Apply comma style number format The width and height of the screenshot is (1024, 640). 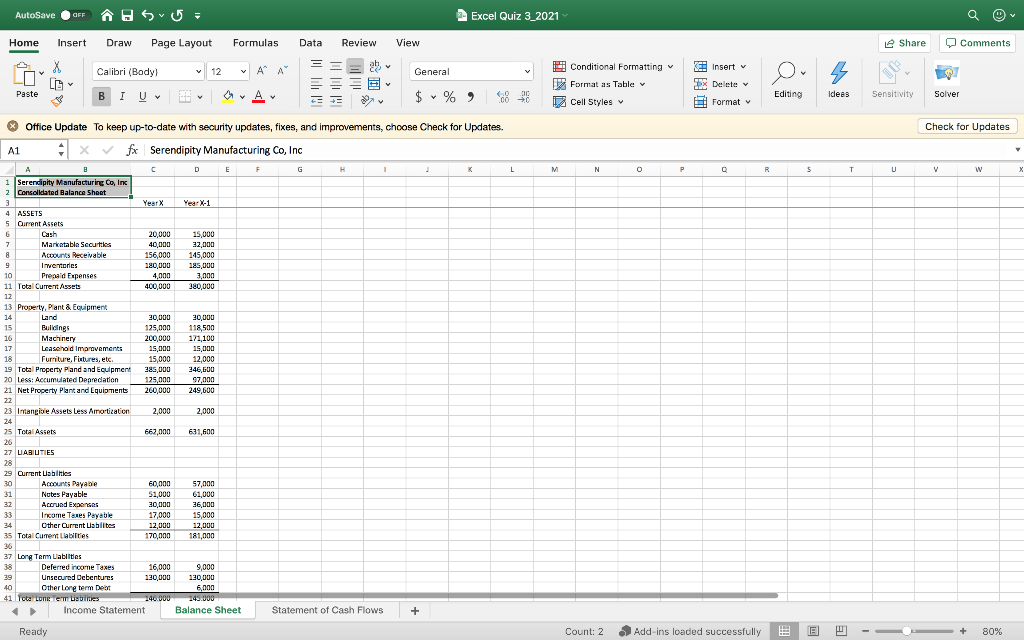(470, 97)
